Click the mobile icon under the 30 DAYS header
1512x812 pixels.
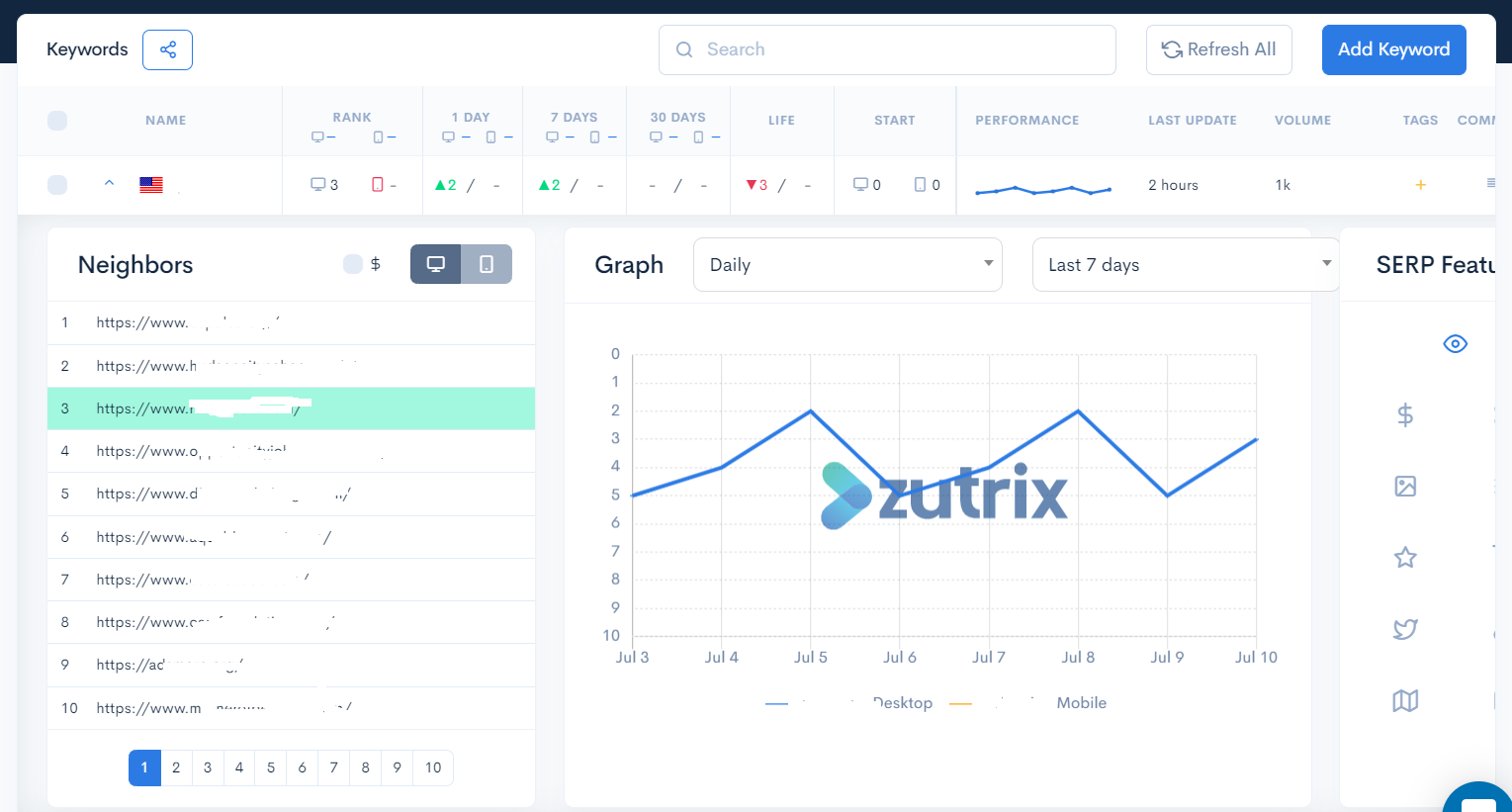pos(699,136)
